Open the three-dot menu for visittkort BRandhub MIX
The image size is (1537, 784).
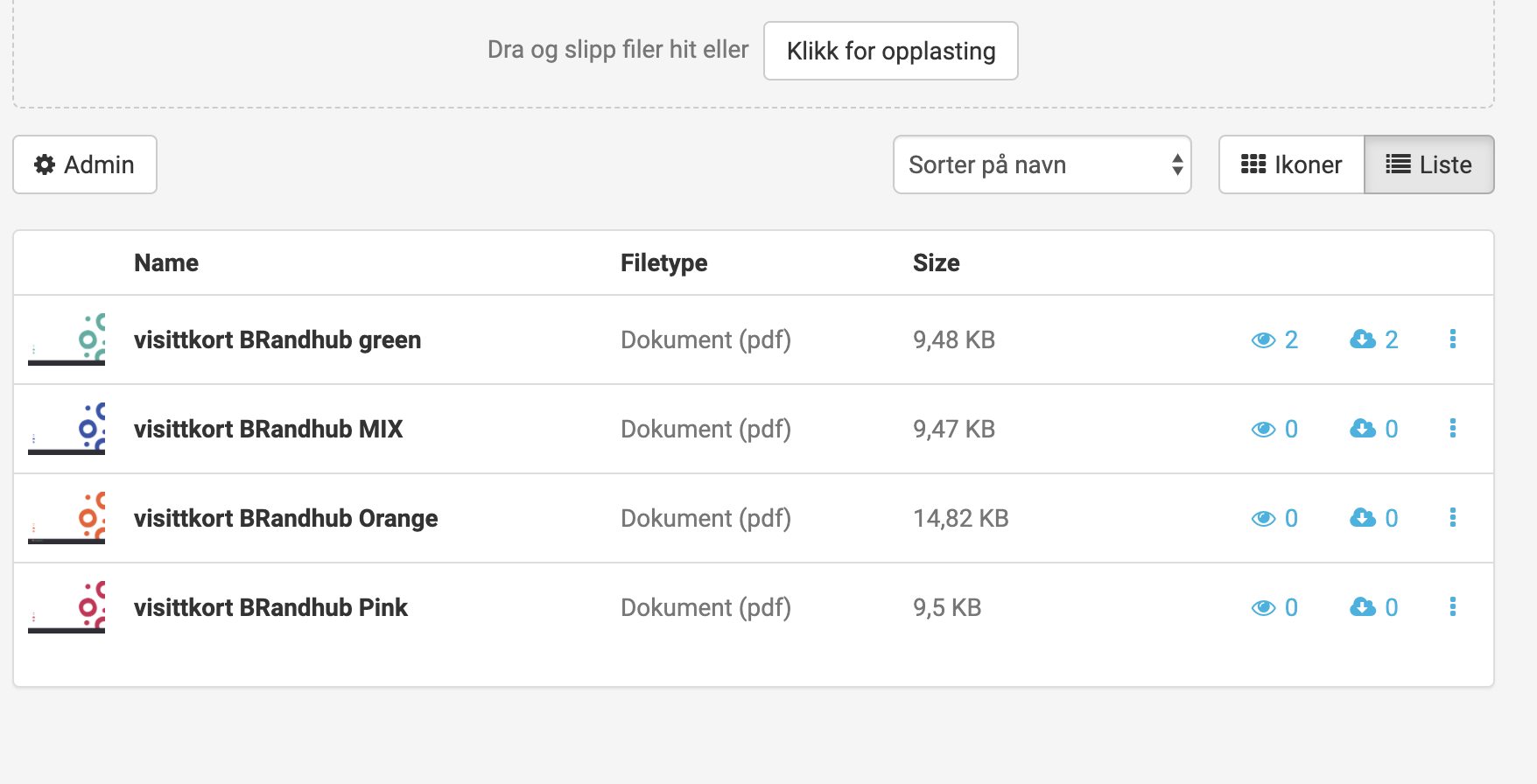[x=1453, y=428]
